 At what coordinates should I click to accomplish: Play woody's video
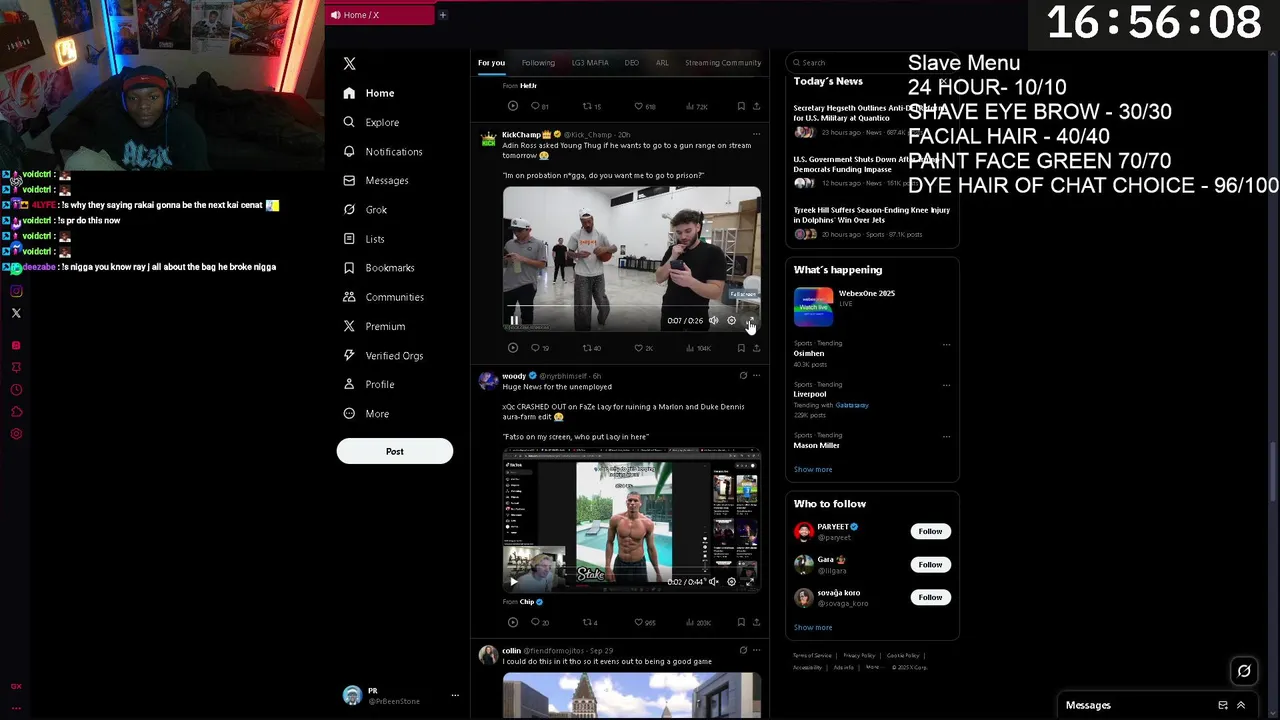514,581
